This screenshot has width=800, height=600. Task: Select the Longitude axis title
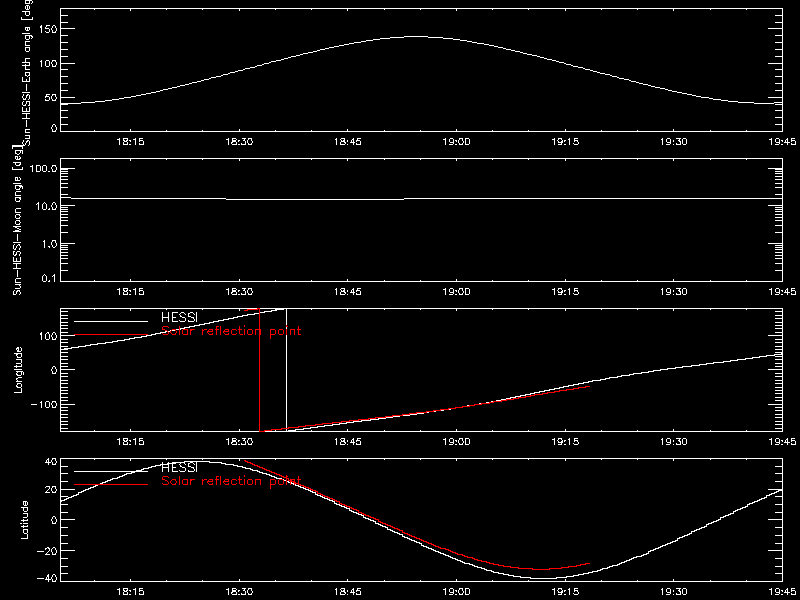[18, 370]
